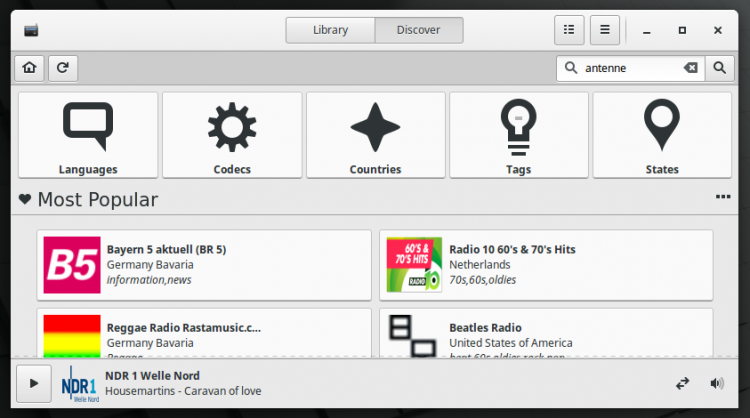This screenshot has width=750, height=418.
Task: Click the radio app icon in title bar
Action: pos(31,31)
